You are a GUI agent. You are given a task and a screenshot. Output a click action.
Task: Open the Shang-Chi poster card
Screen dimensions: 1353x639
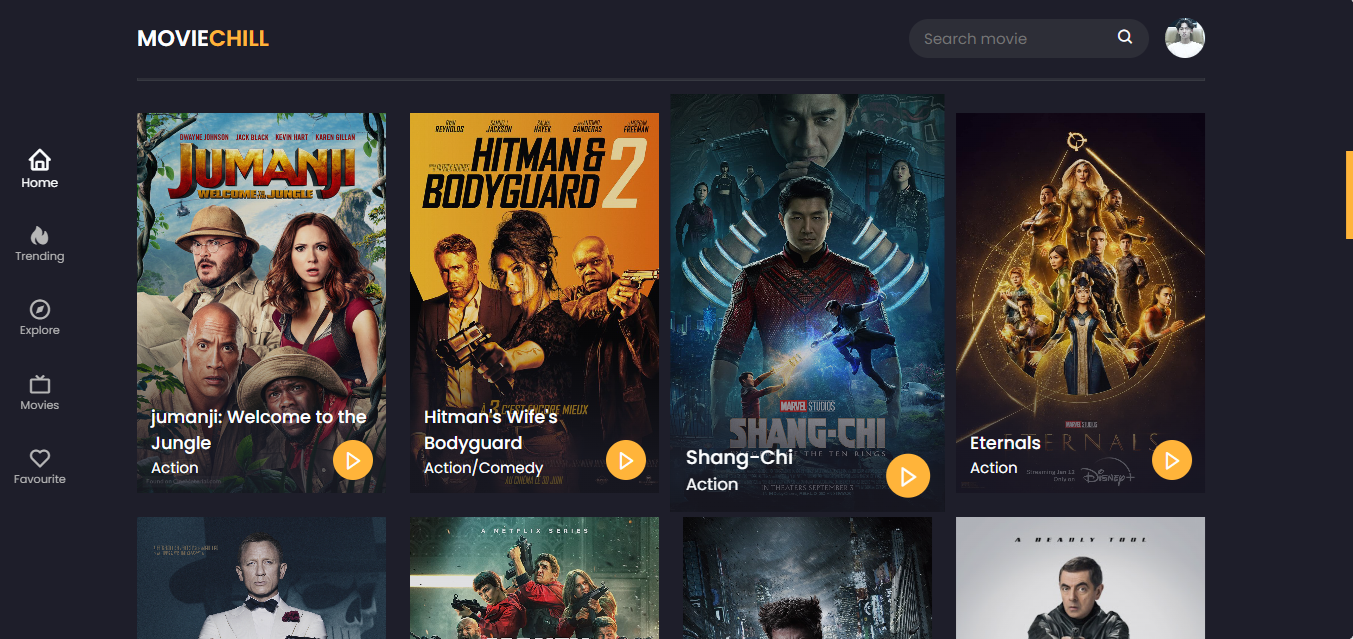pos(807,302)
